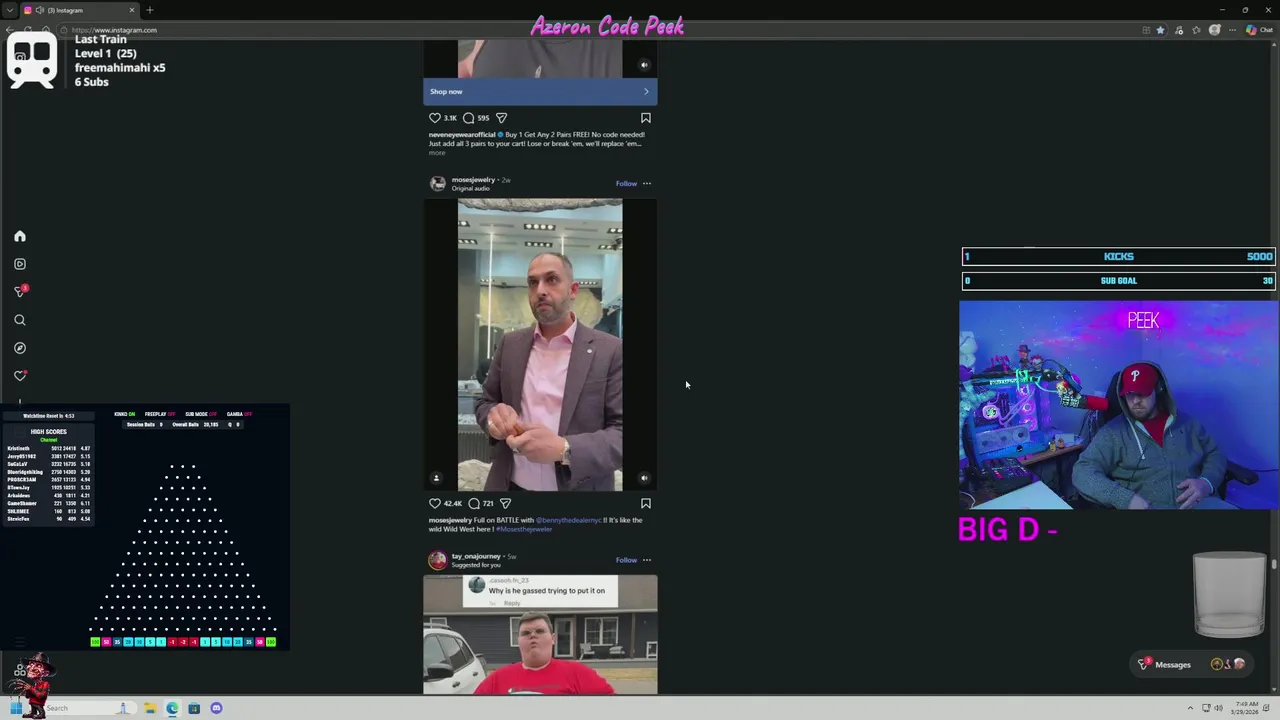Toggle sound on the eyewear ad video
The image size is (1280, 720).
coord(645,65)
